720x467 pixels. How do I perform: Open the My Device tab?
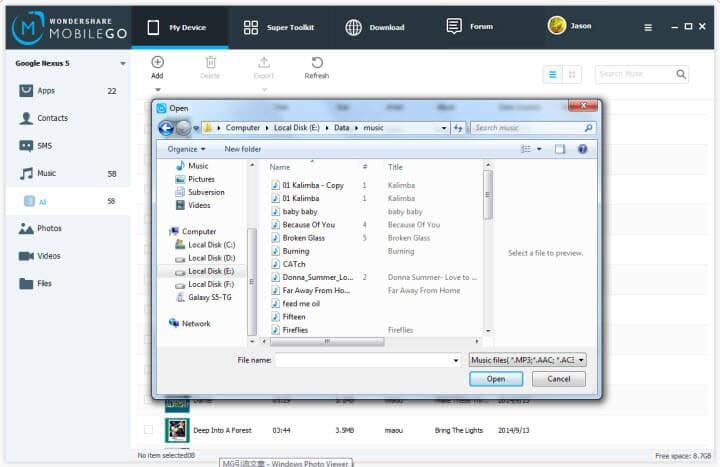(x=180, y=28)
